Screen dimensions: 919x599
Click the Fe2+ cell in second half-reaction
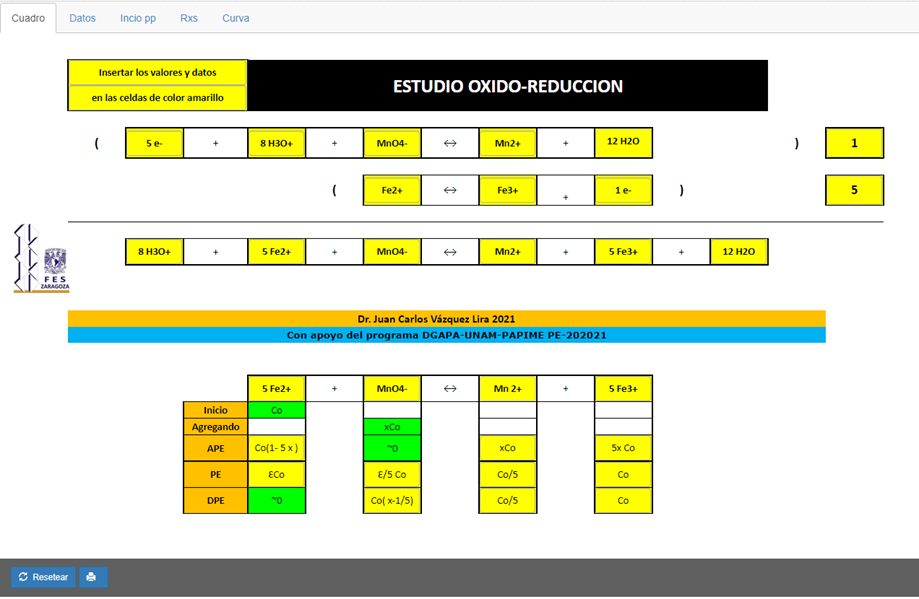tap(392, 190)
